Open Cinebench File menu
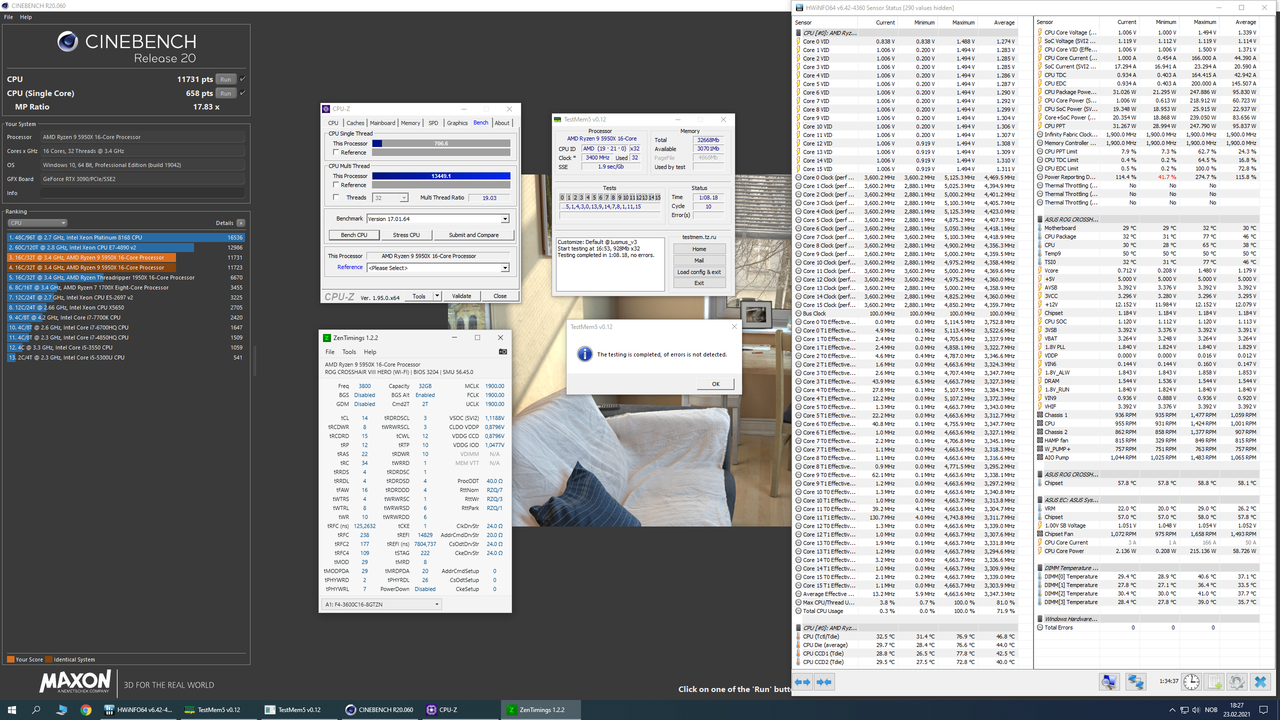Screen dimensions: 1280x720 (x=9, y=17)
